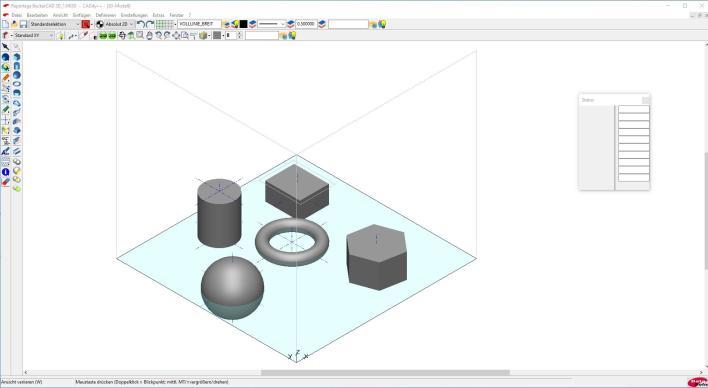
Task: Click the black color swatch
Action: pos(243,24)
